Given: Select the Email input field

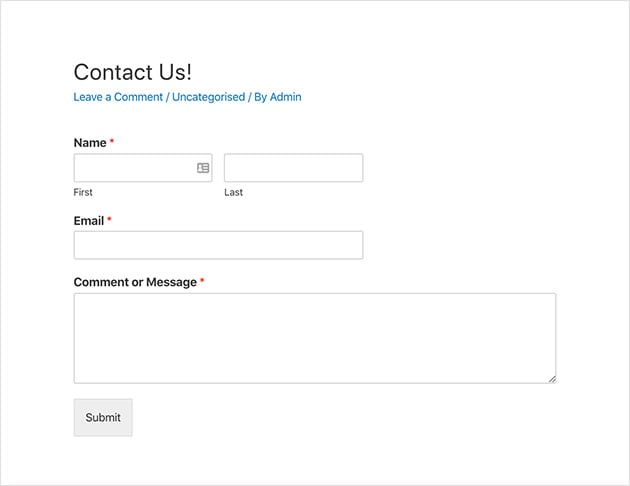Looking at the screenshot, I should coord(218,245).
